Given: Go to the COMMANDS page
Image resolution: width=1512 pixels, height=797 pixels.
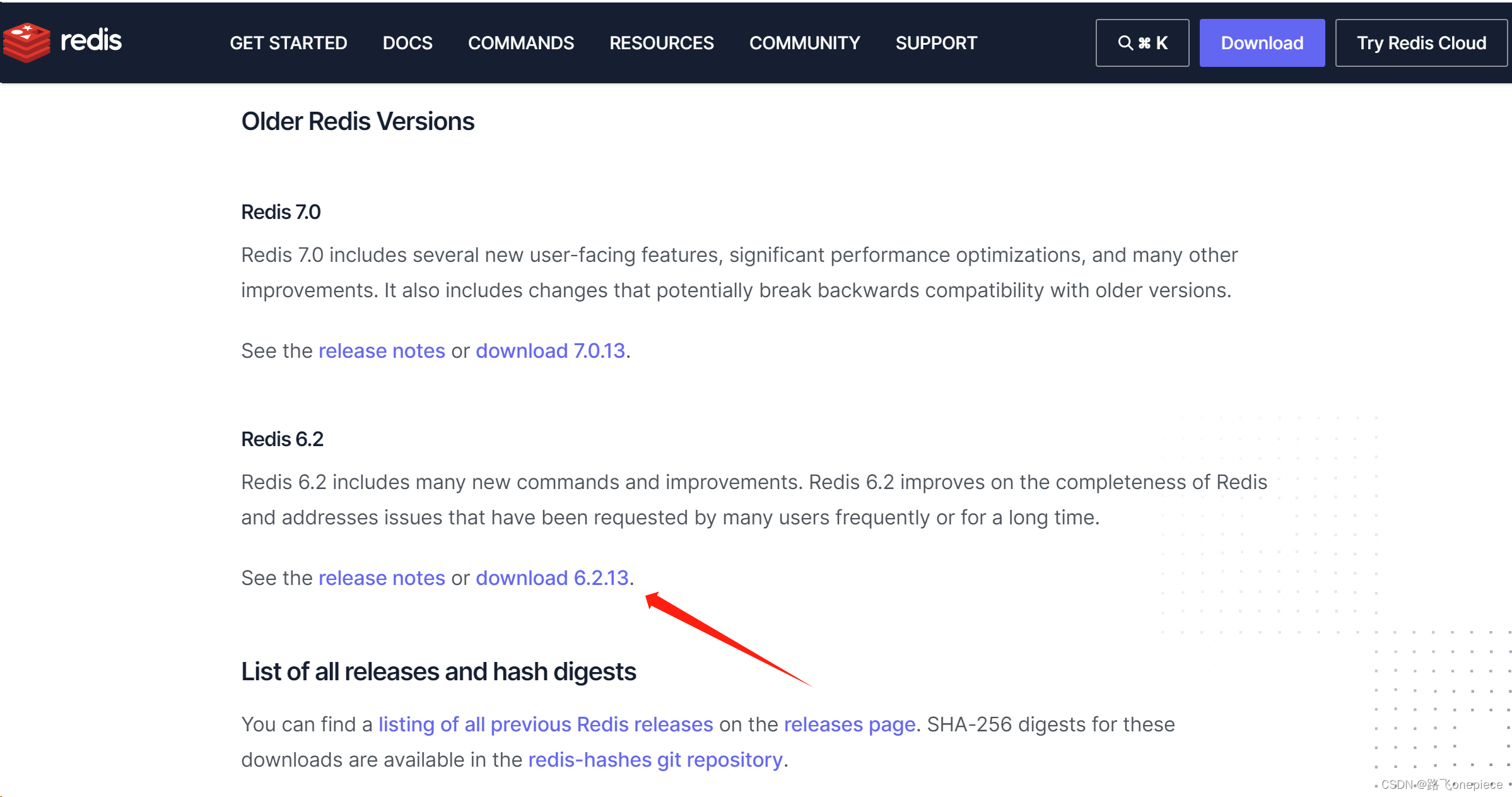Looking at the screenshot, I should pos(521,43).
